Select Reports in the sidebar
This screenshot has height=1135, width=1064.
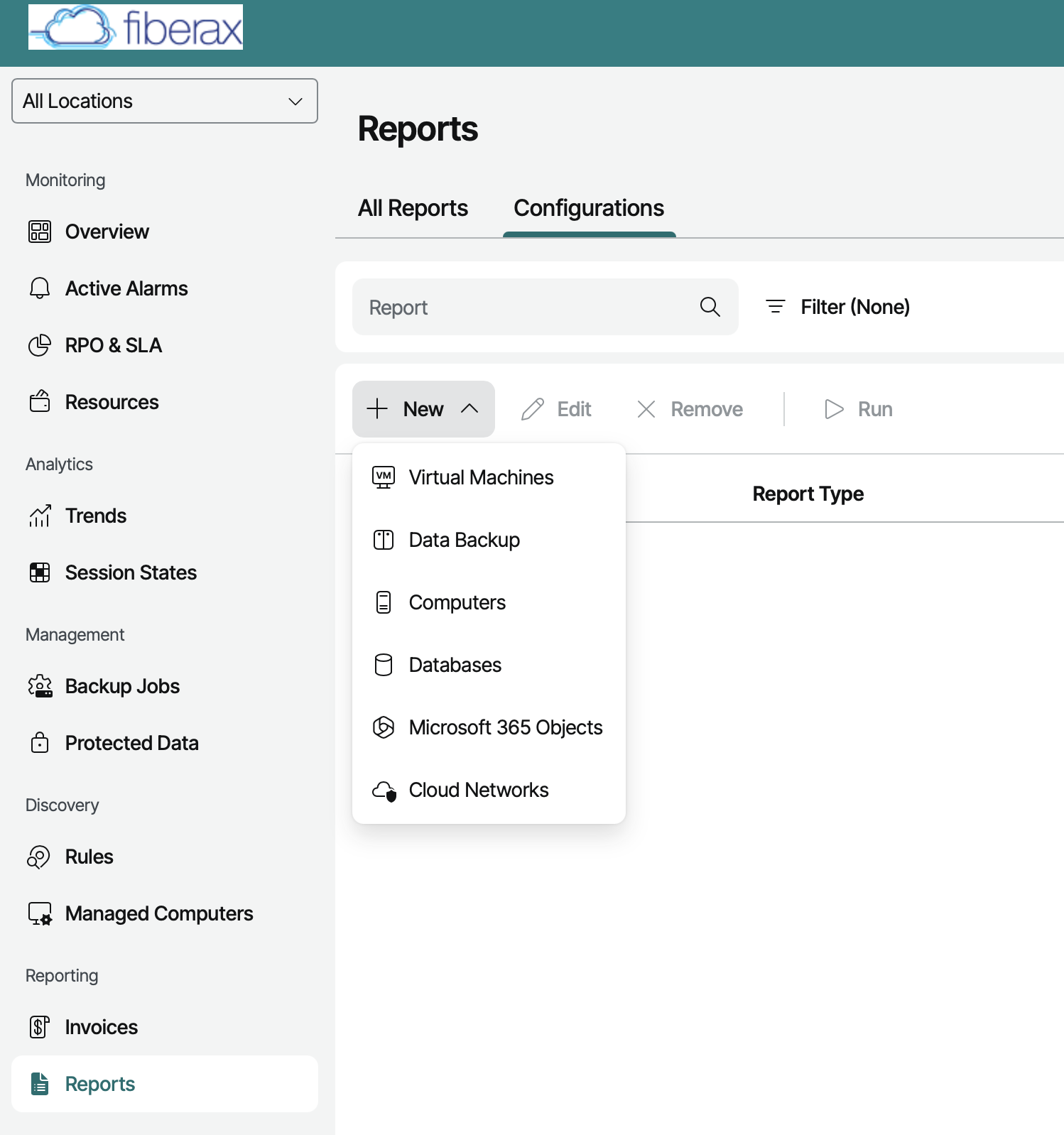165,1084
